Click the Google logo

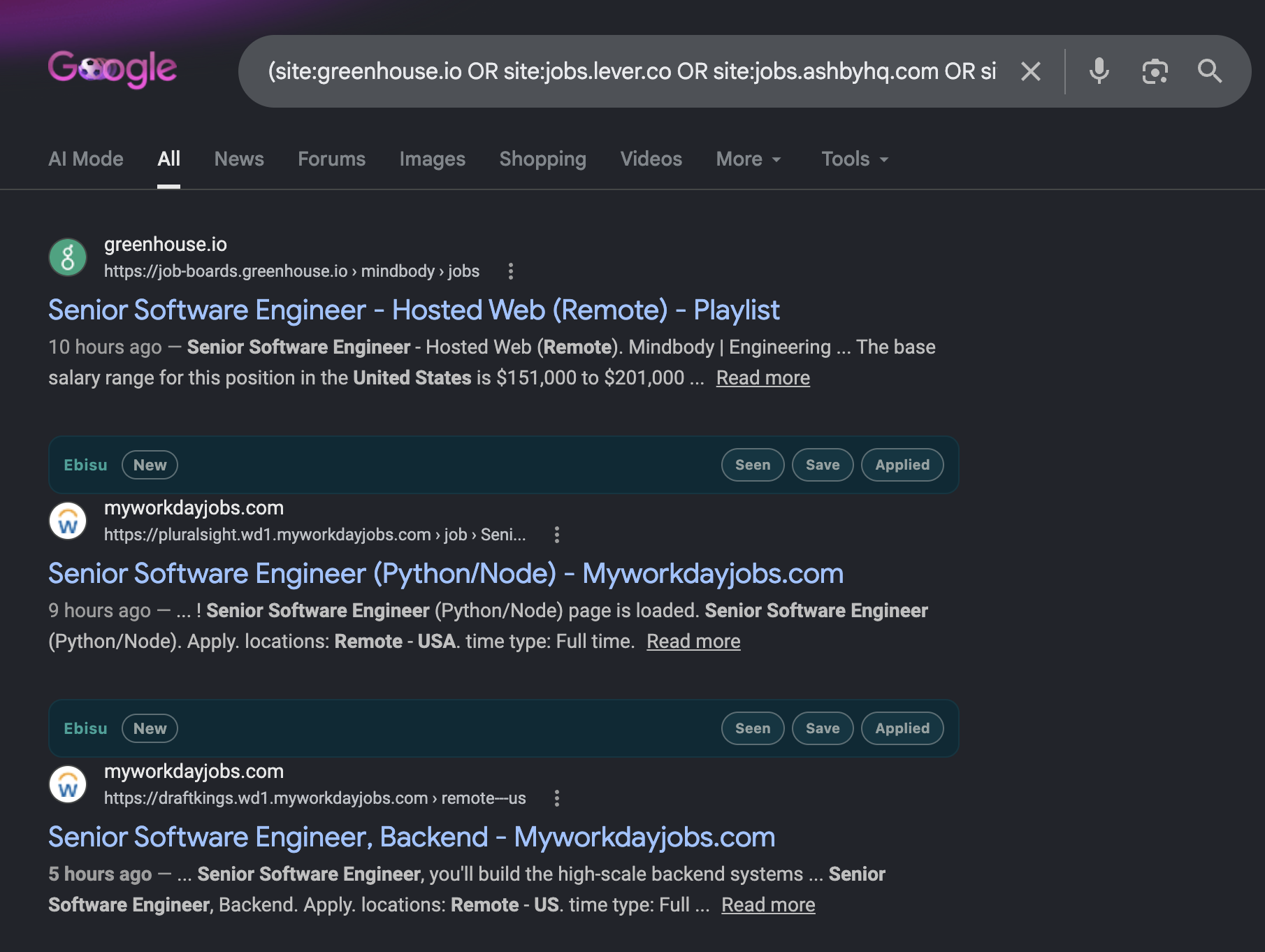pyautogui.click(x=113, y=69)
